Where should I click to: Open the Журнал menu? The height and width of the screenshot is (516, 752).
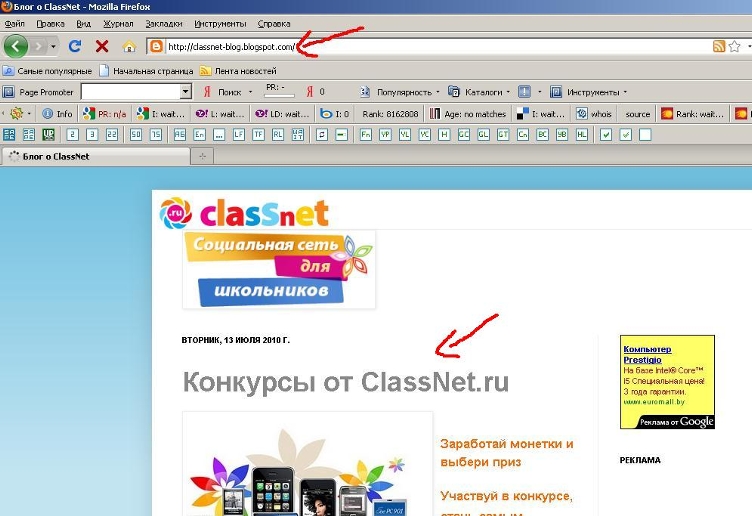pos(118,23)
